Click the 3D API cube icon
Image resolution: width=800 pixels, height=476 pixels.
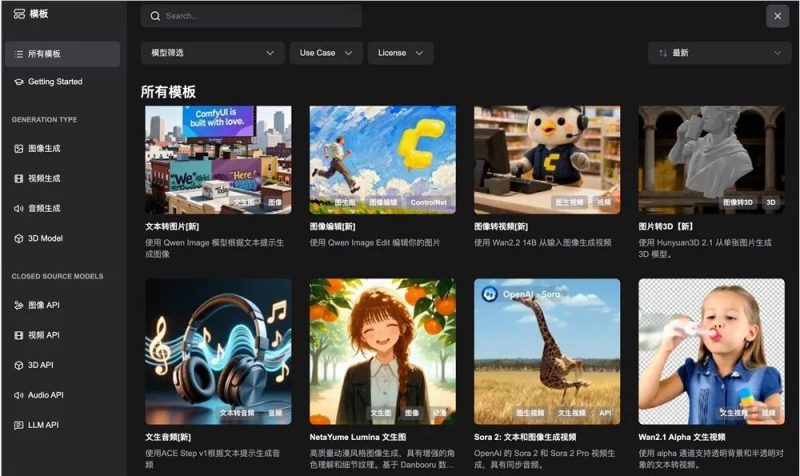19,365
